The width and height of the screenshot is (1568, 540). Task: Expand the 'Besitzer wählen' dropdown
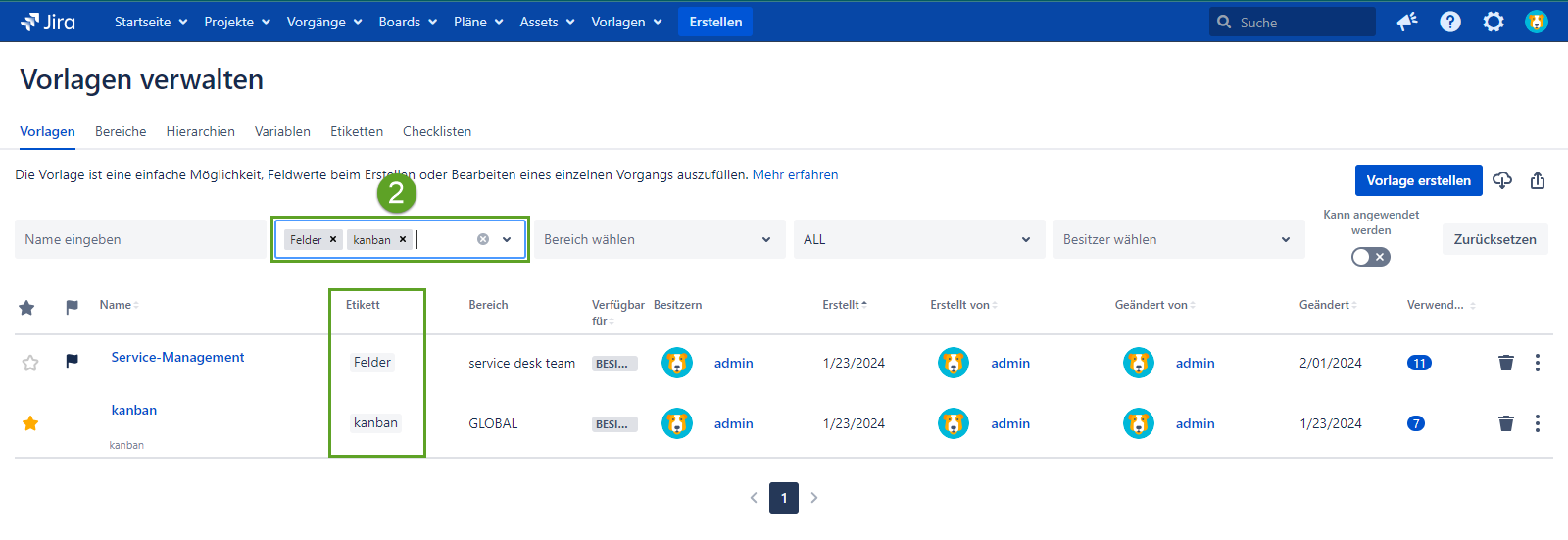pos(1178,239)
